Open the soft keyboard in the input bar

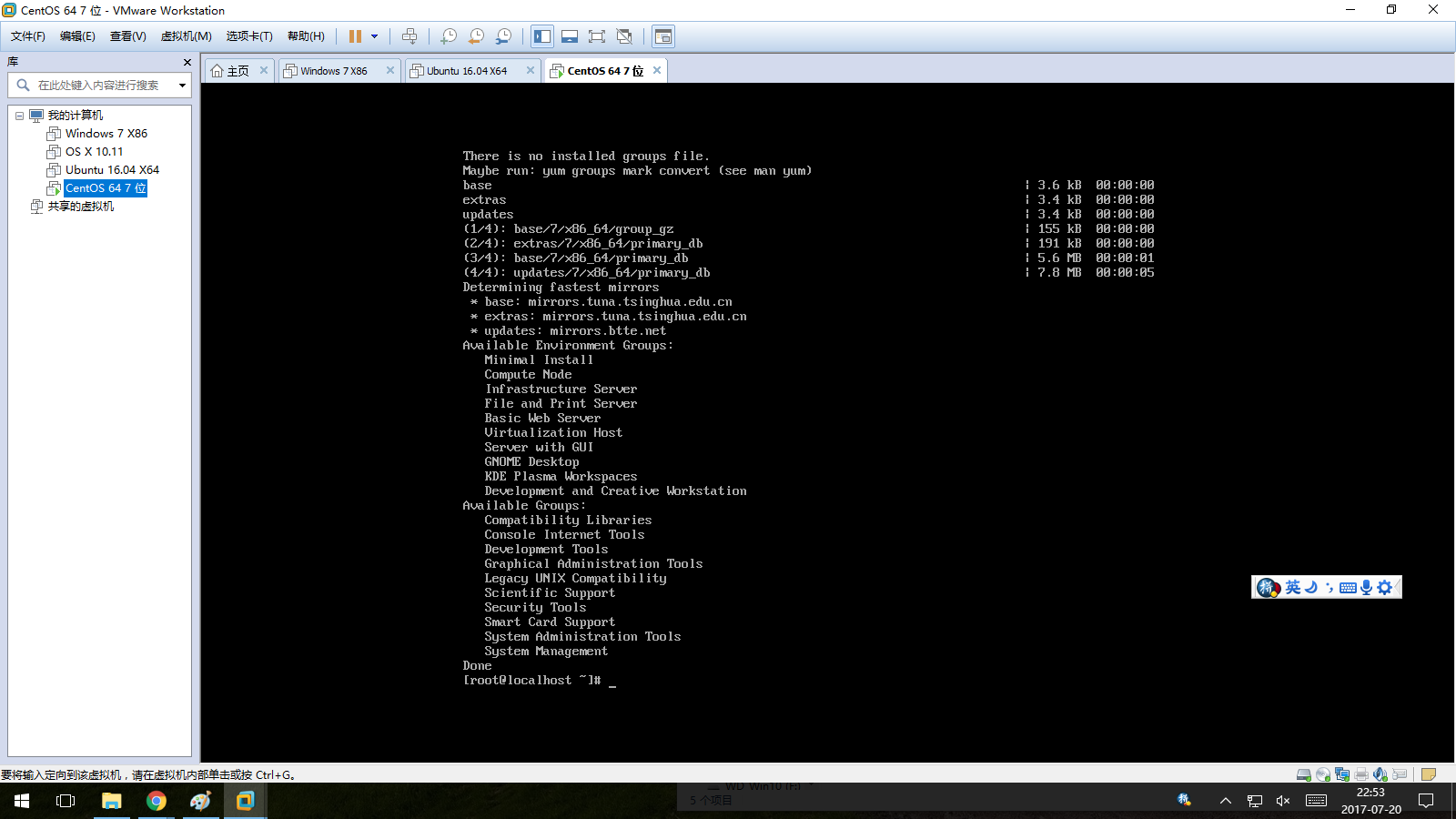point(1348,587)
